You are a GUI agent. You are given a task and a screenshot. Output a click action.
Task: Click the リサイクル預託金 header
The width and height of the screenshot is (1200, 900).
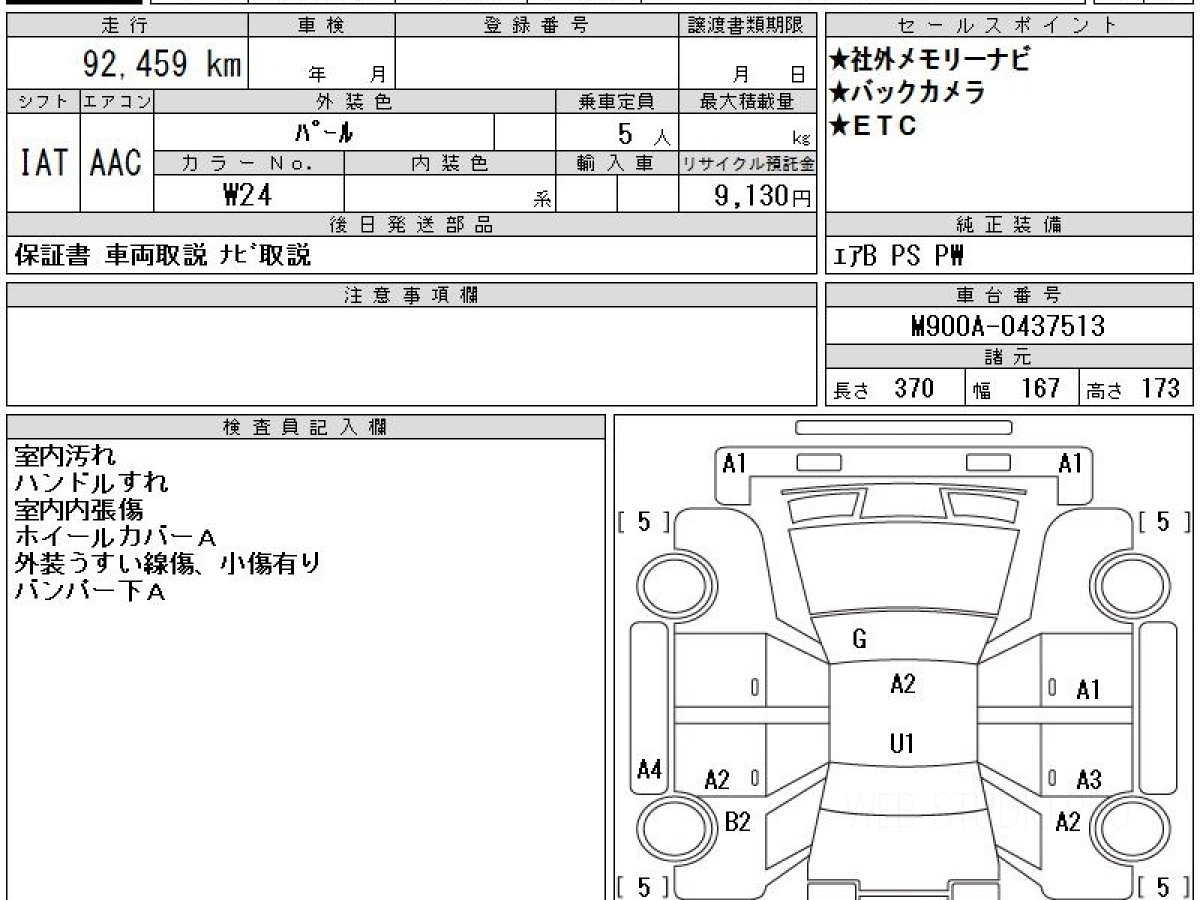747,164
